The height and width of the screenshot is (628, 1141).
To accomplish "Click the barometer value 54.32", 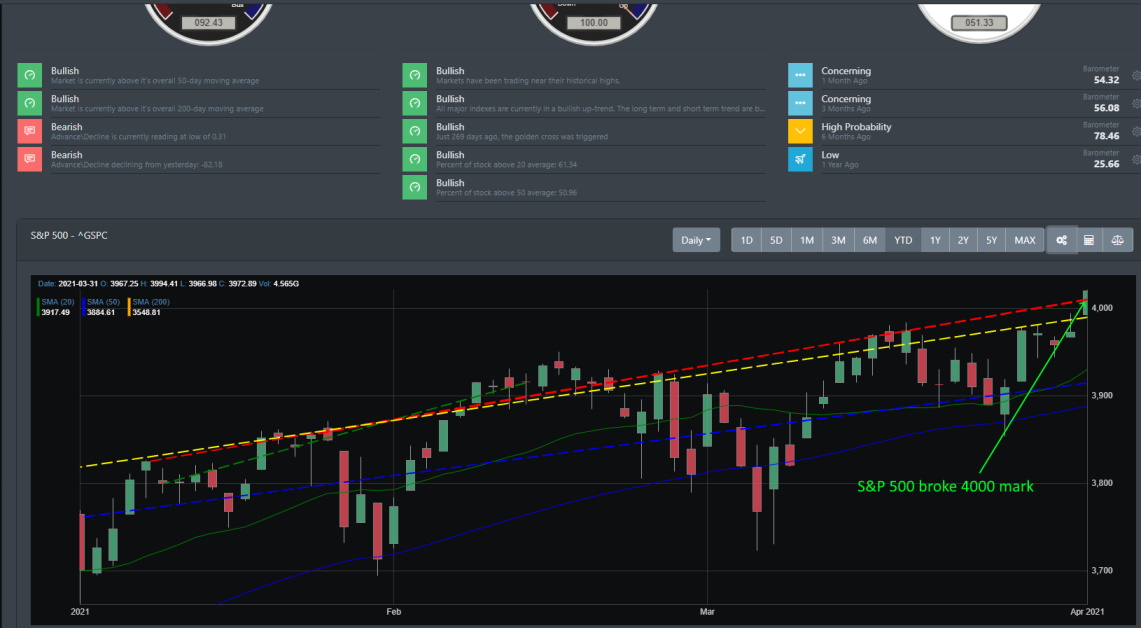I will click(1106, 80).
